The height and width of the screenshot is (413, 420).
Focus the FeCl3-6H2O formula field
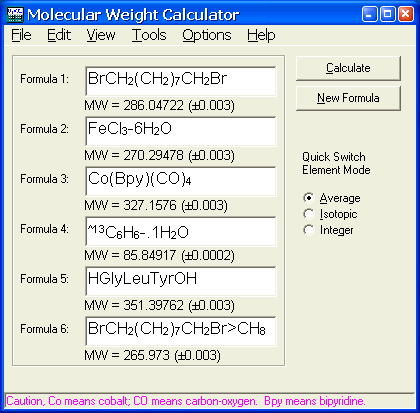pyautogui.click(x=181, y=131)
